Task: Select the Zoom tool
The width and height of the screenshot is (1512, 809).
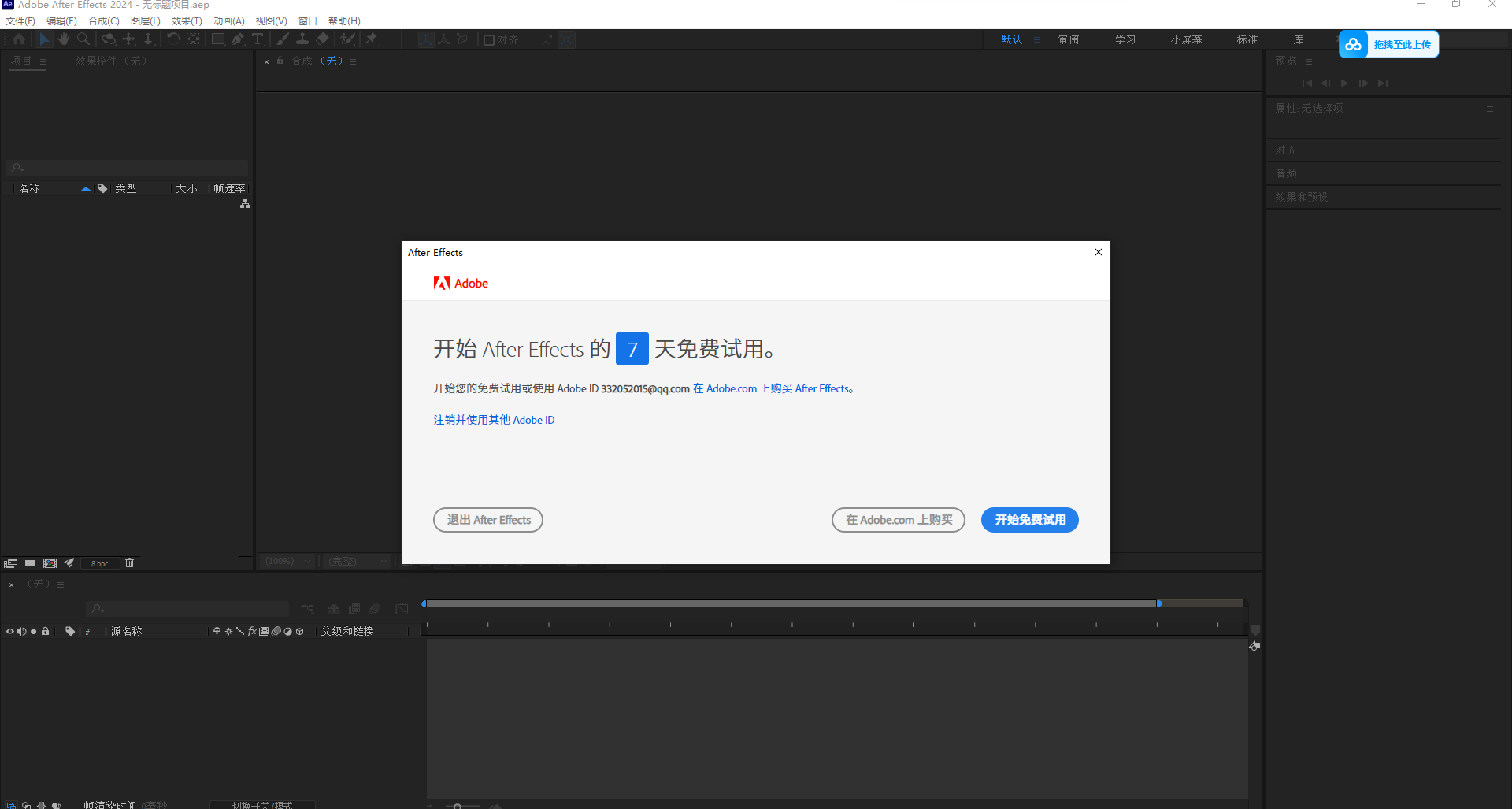Action: [83, 39]
